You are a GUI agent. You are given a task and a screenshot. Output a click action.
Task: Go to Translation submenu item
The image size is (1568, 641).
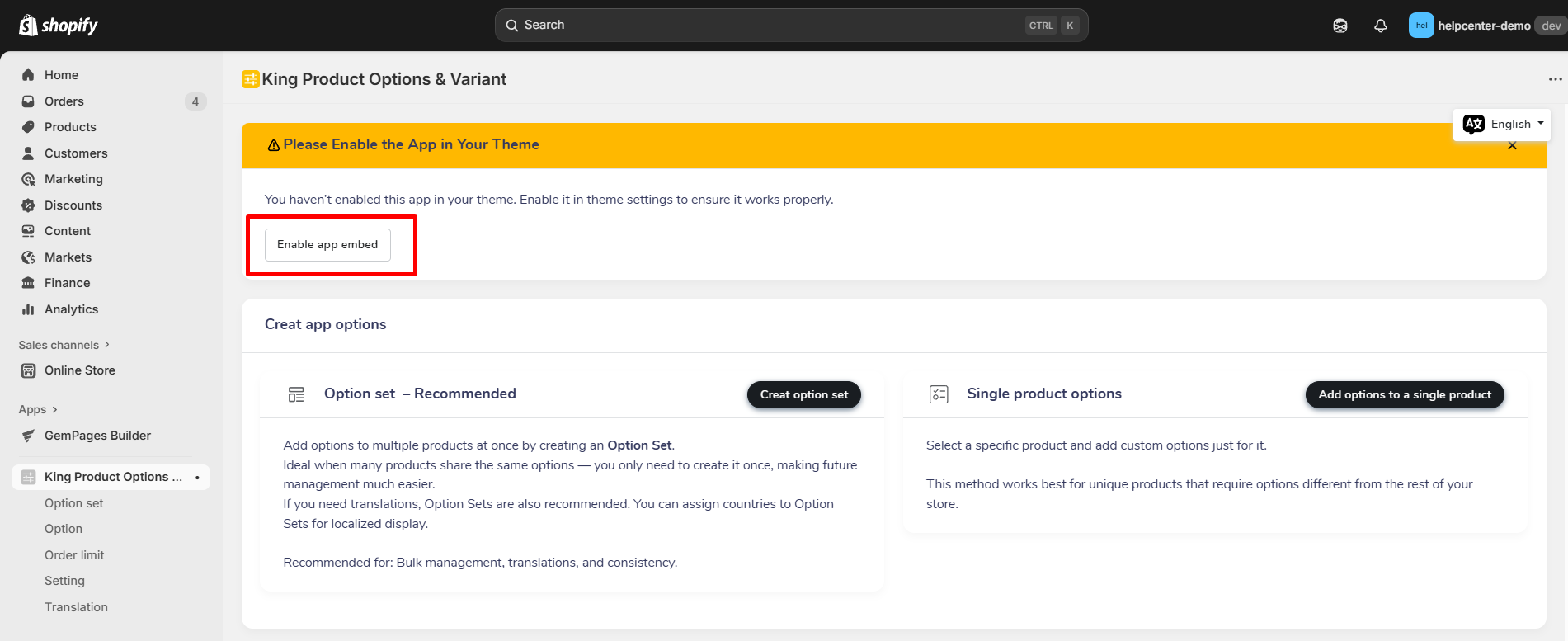[x=76, y=607]
